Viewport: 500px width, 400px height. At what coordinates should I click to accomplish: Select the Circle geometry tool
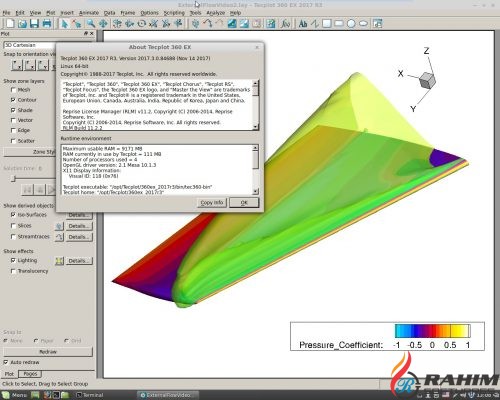351,24
